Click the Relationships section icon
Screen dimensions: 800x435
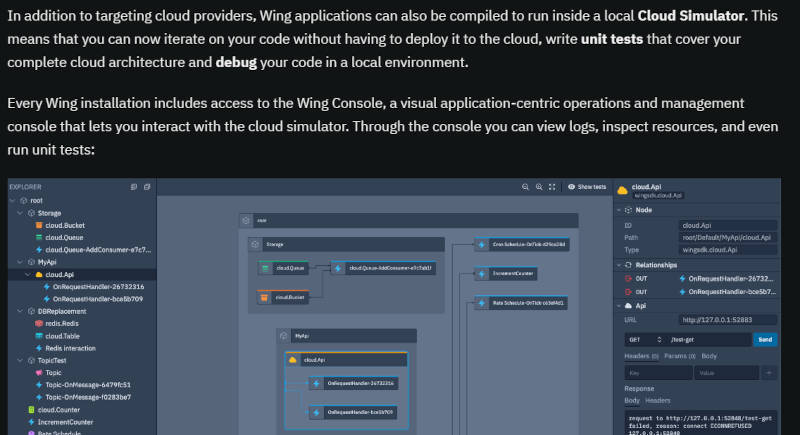[x=628, y=265]
